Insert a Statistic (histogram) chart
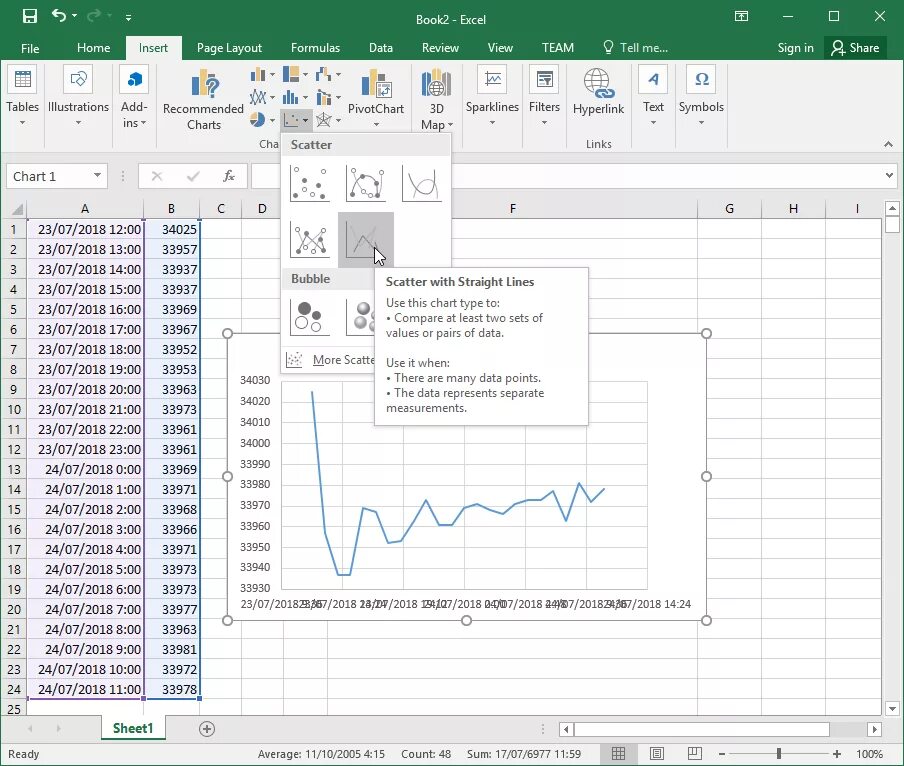Screen dimensions: 904x766 291,97
